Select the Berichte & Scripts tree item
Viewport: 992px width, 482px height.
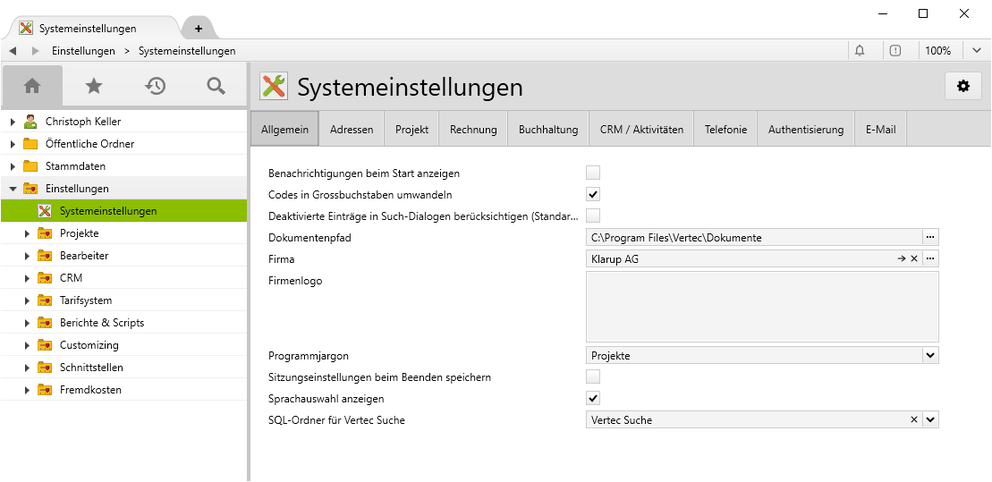tap(102, 323)
